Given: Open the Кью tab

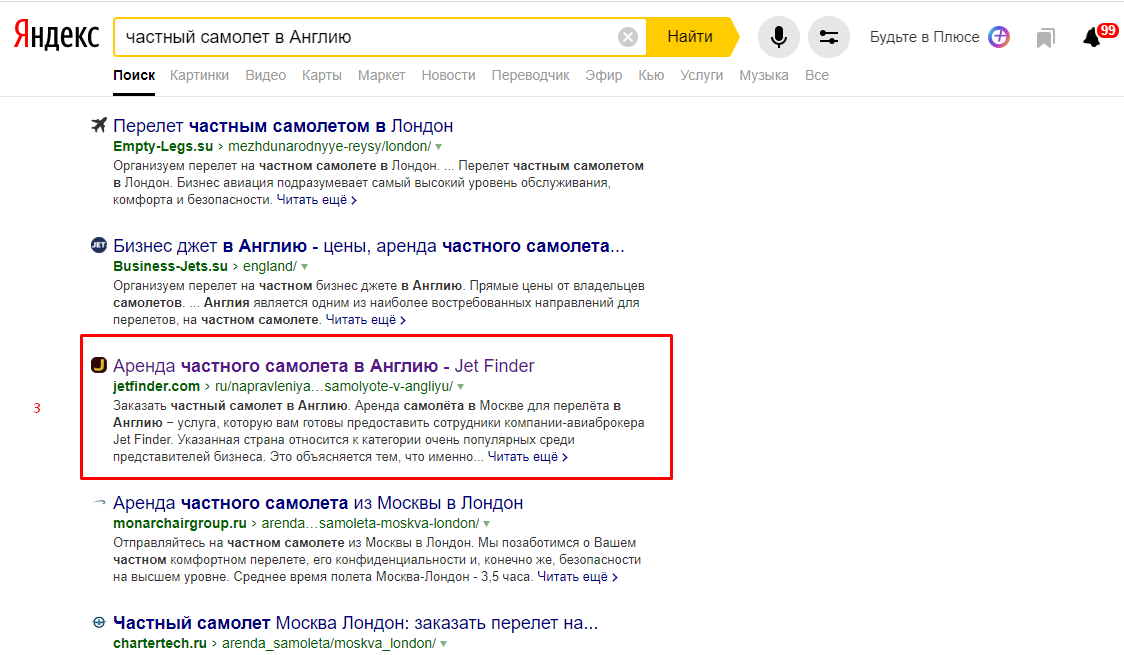Looking at the screenshot, I should click(651, 75).
